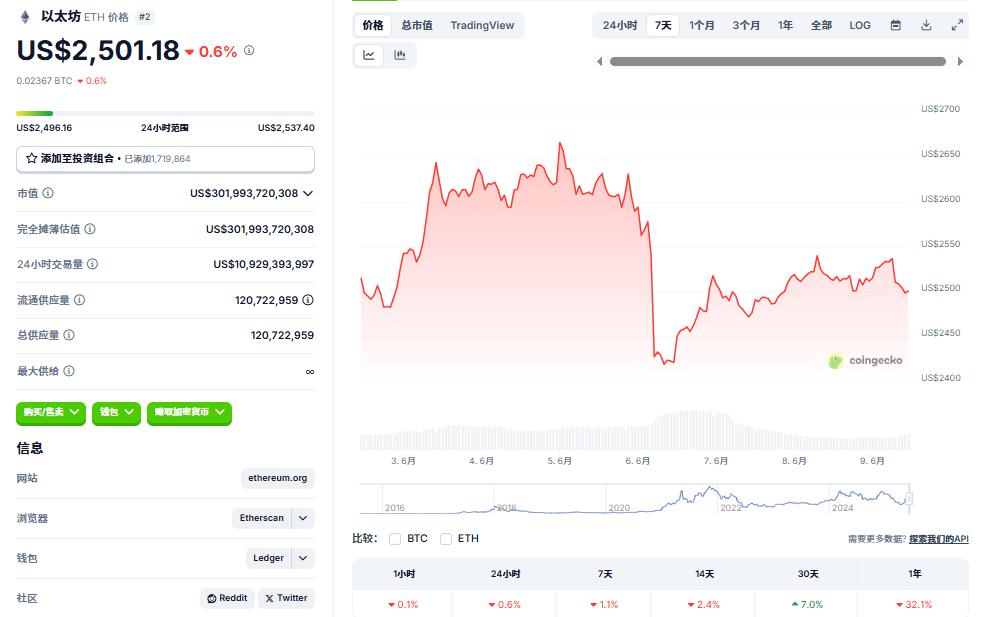Open Etherscan explorer link
Screen dimensions: 983x617
click(x=262, y=518)
